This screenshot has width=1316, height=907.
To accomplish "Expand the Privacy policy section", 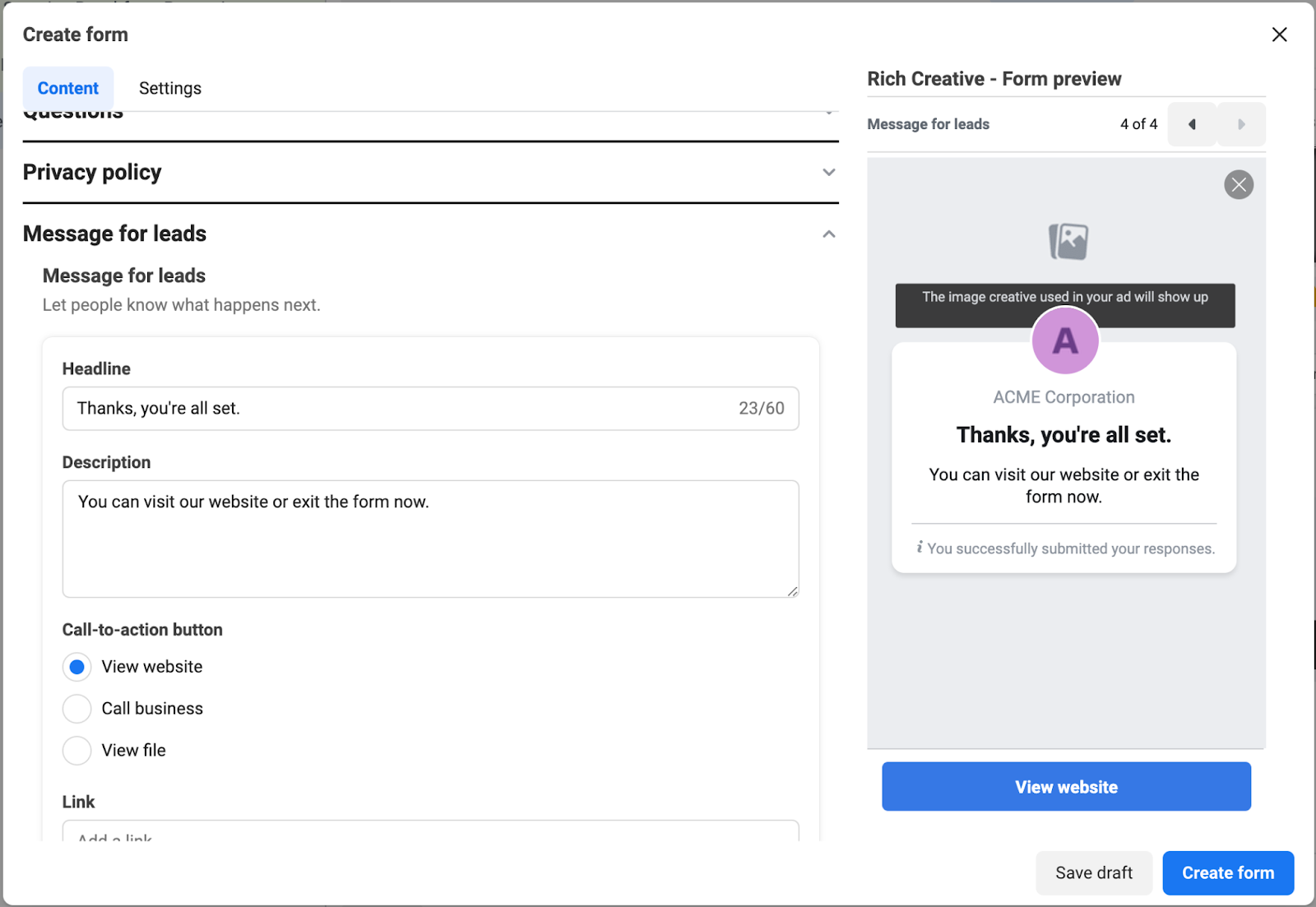I will (x=829, y=173).
